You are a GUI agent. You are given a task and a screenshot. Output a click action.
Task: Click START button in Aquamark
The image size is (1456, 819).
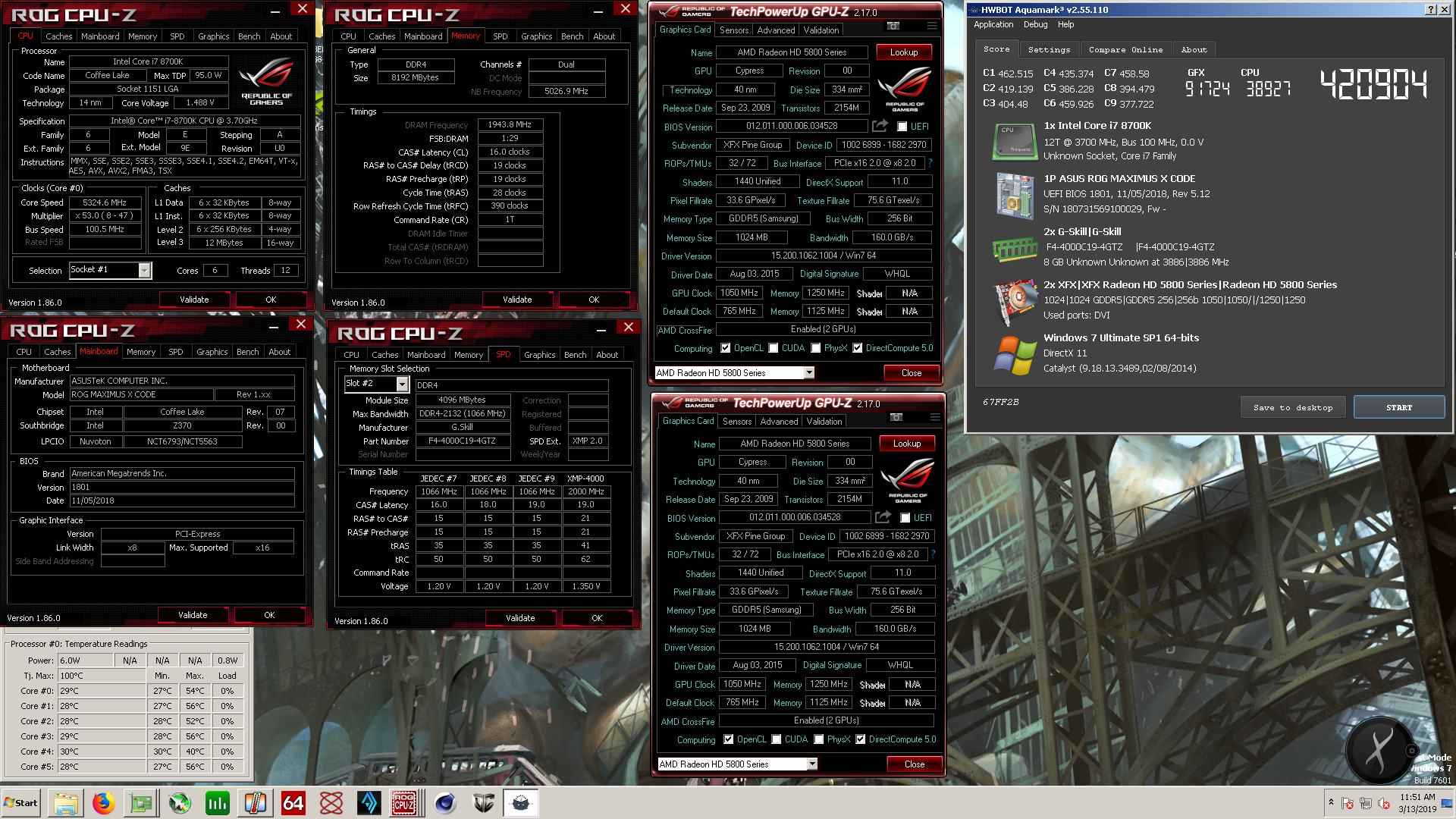point(1399,407)
